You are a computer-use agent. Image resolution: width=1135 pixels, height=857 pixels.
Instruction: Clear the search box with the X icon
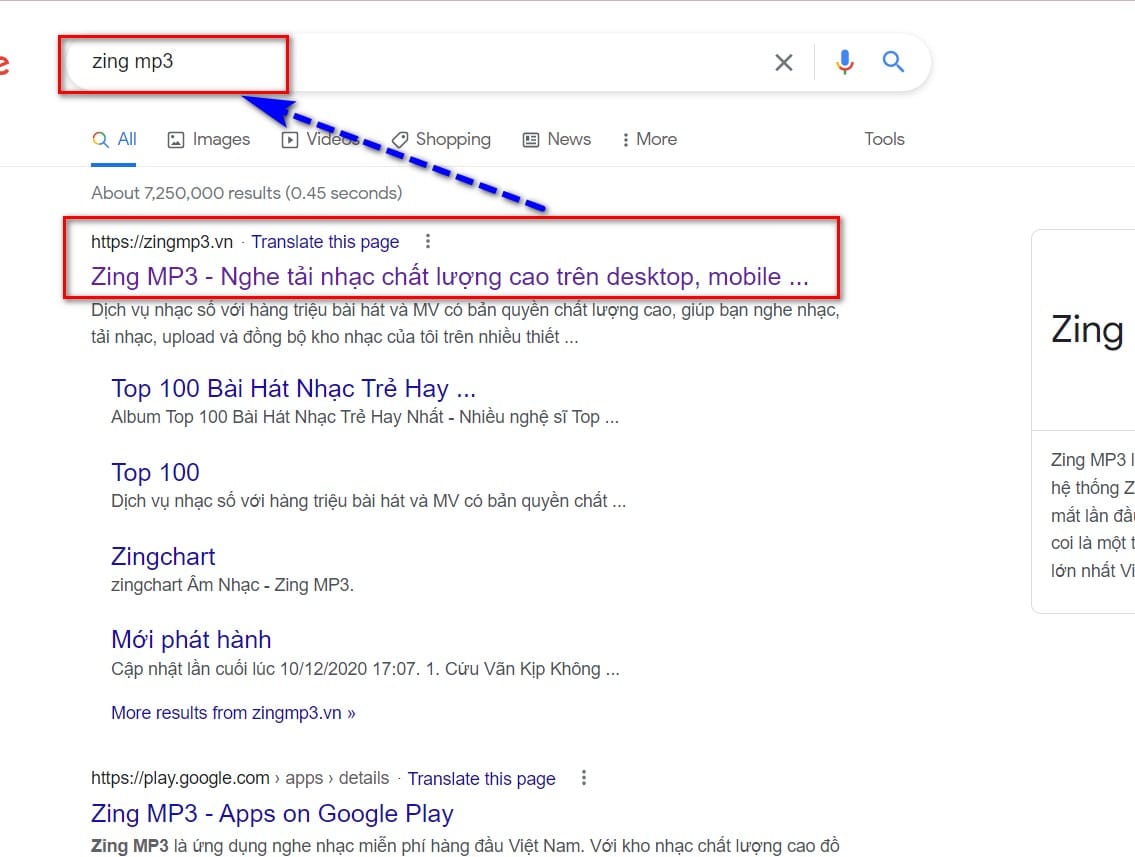coord(783,62)
